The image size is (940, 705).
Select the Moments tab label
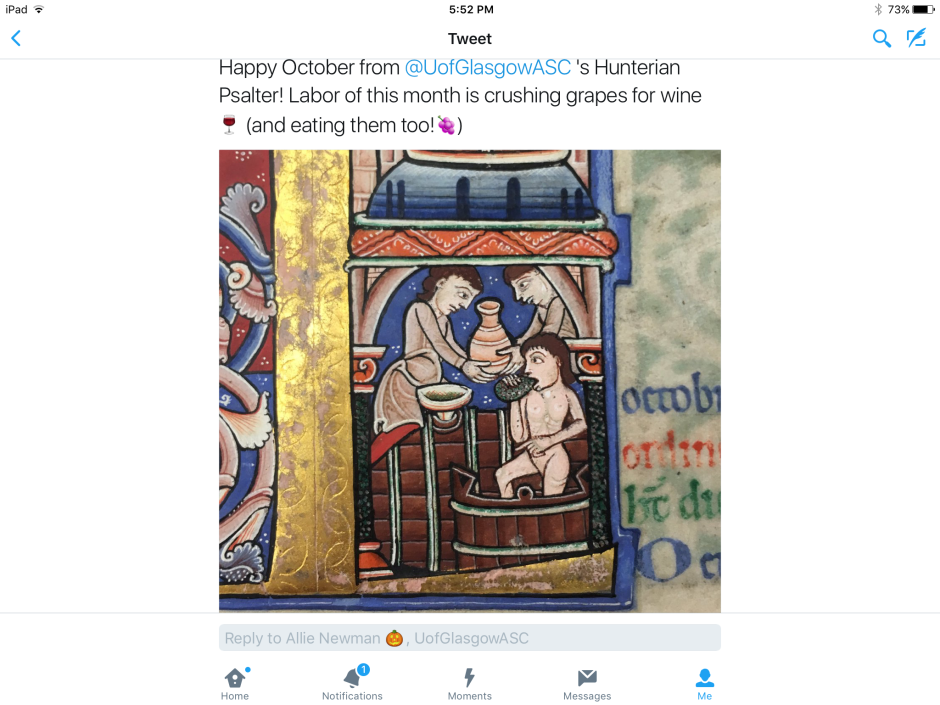point(470,696)
